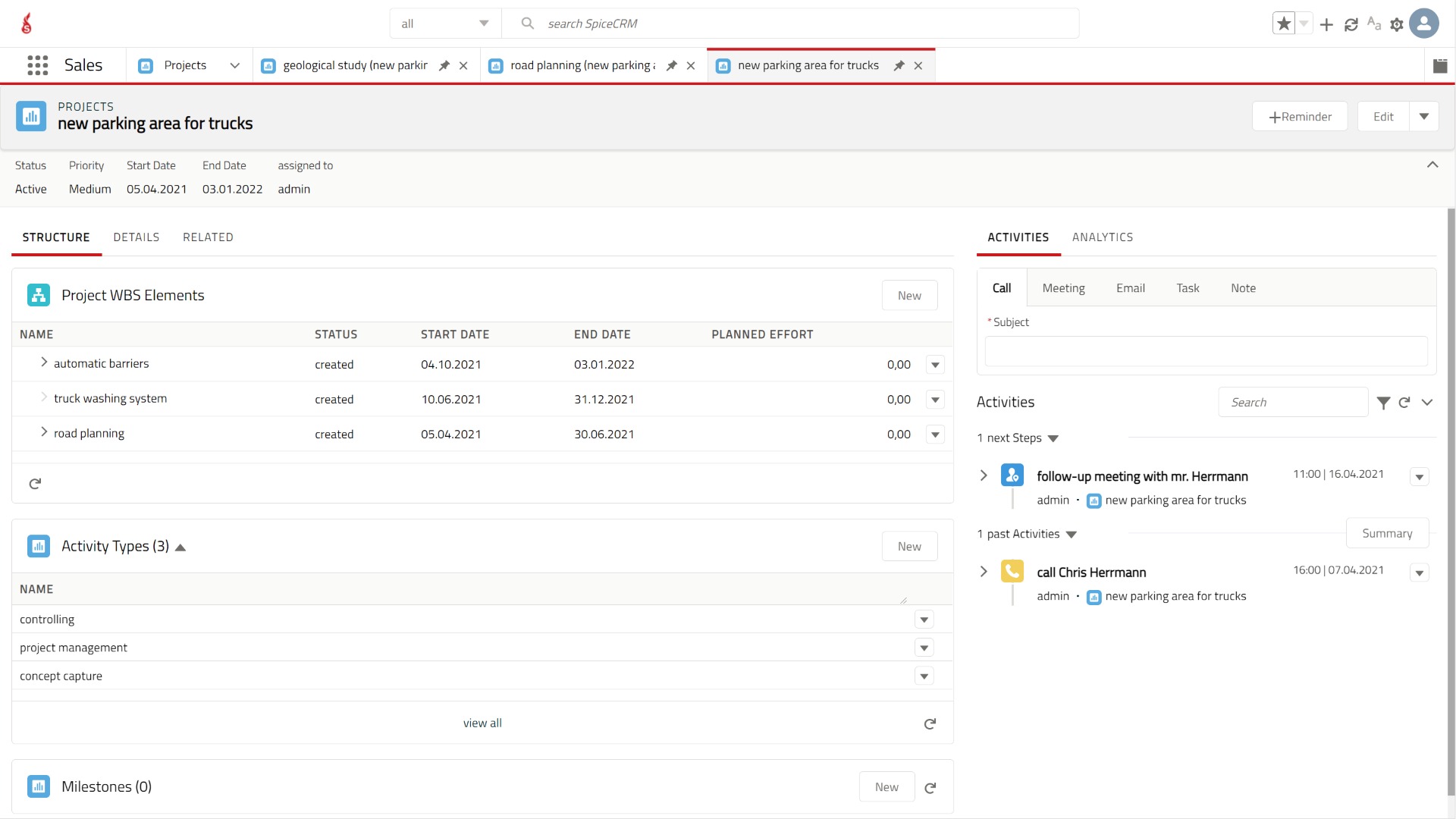Image resolution: width=1456 pixels, height=819 pixels.
Task: Open the app launcher grid icon
Action: point(37,65)
